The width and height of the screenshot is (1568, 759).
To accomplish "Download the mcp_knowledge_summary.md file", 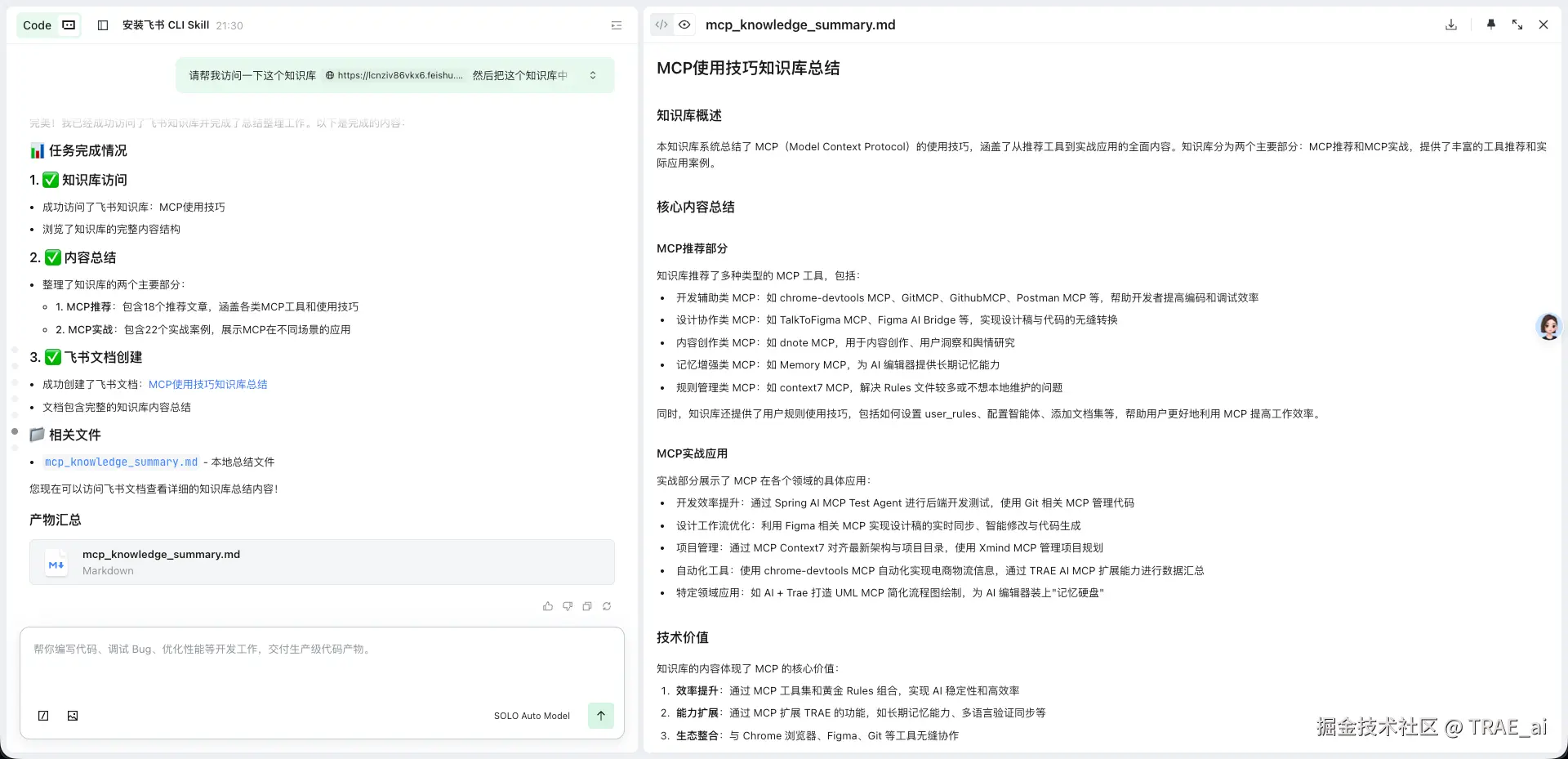I will point(1451,25).
